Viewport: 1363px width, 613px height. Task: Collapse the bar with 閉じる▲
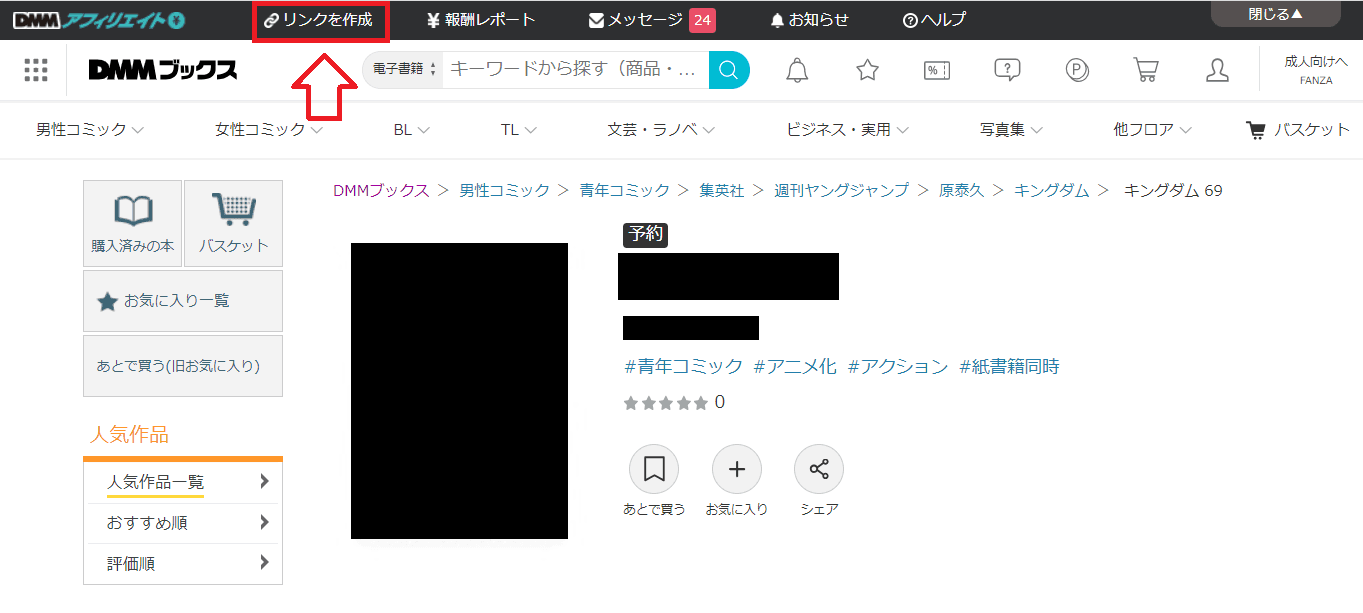tap(1275, 13)
